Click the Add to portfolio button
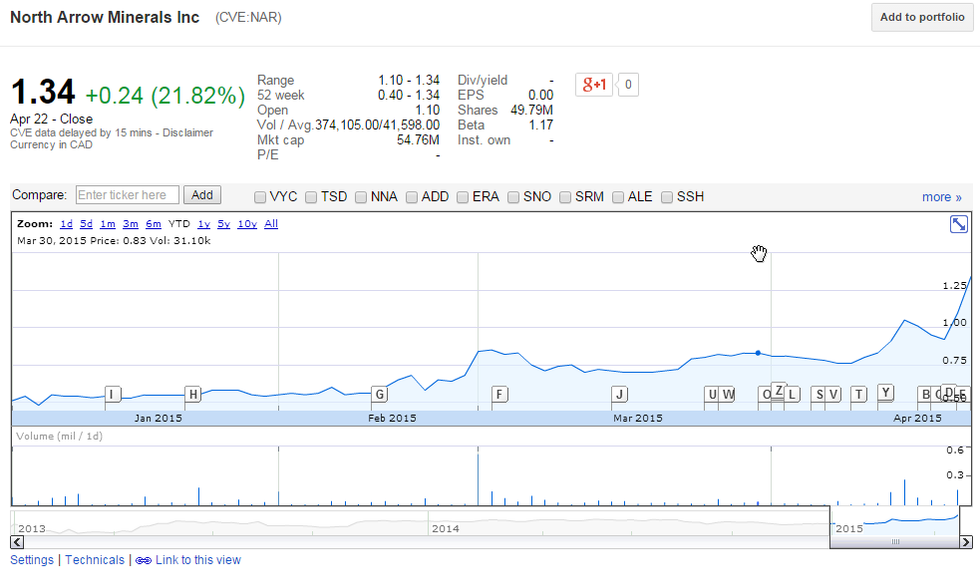980x574 pixels. [922, 18]
